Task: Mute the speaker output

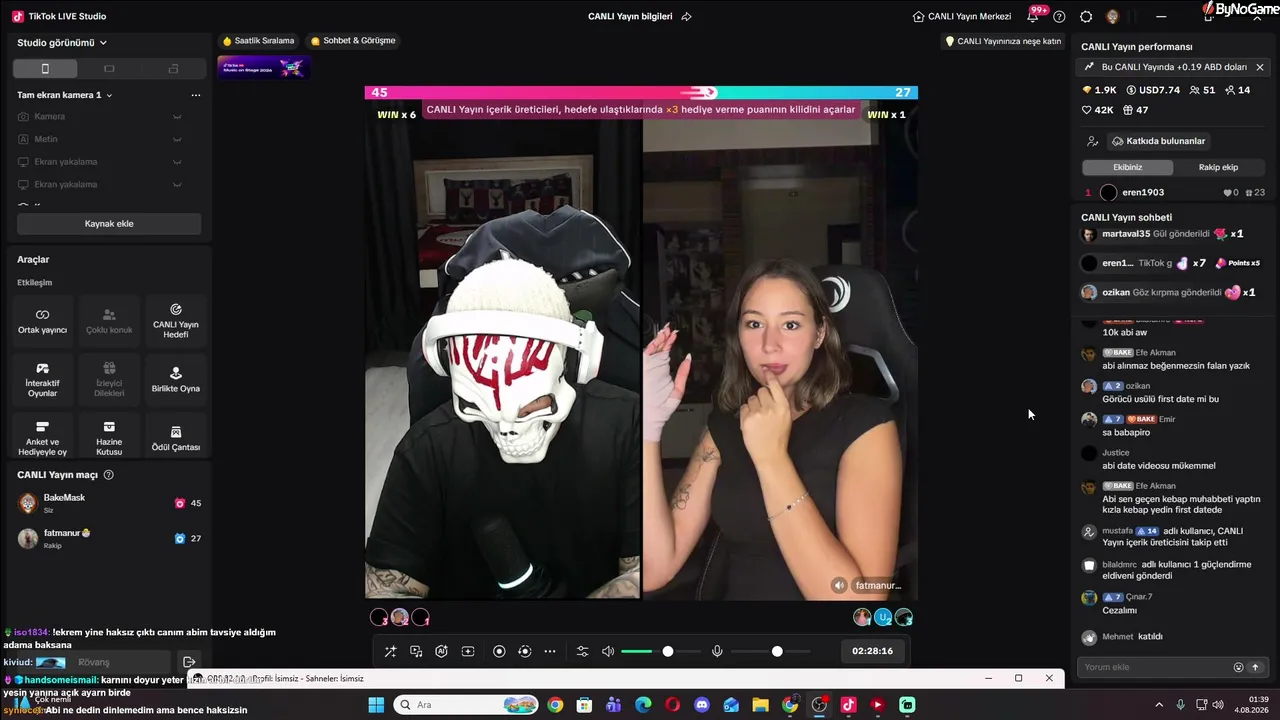Action: (608, 651)
